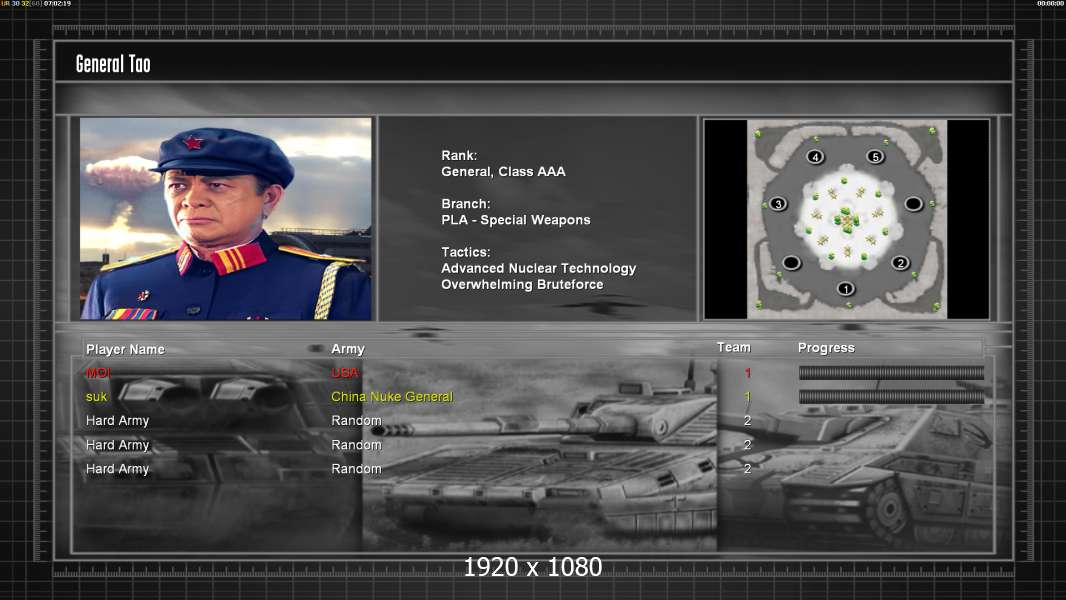The image size is (1066, 600).
Task: Click the Army column header
Action: pyautogui.click(x=348, y=349)
